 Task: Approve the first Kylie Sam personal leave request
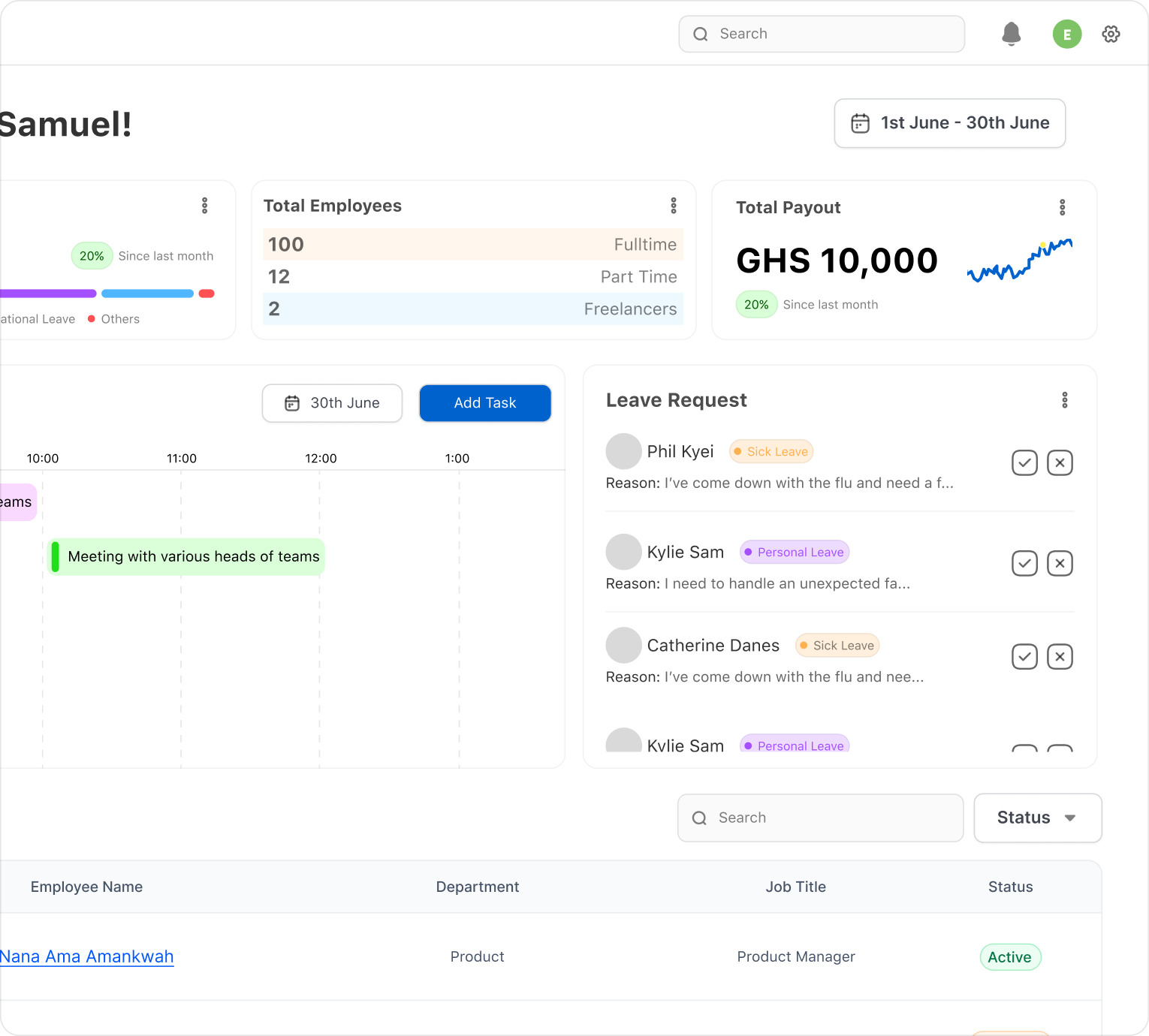coord(1025,564)
